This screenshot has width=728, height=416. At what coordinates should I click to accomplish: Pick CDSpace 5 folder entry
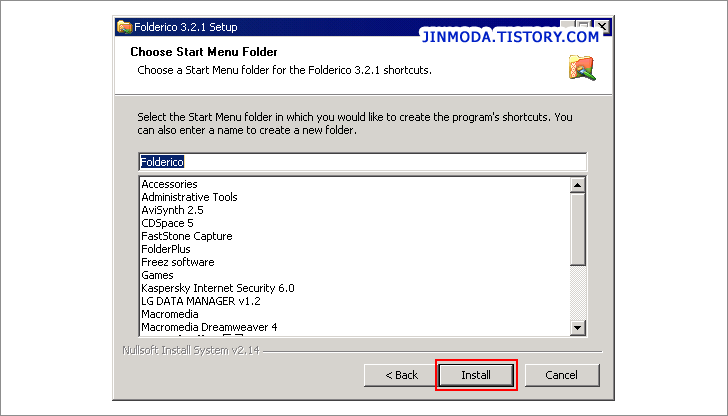pyautogui.click(x=167, y=223)
